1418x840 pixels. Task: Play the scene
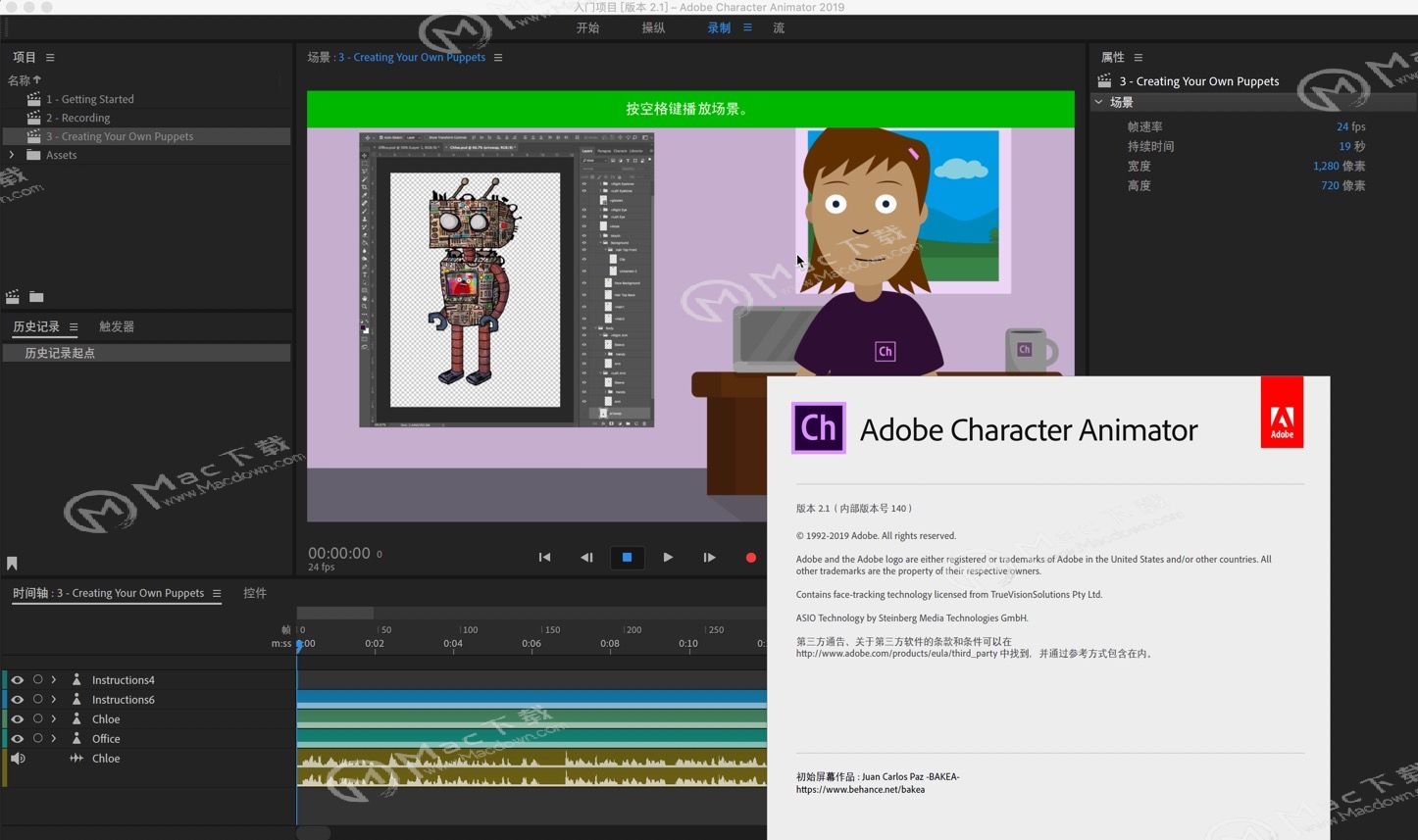[x=668, y=557]
